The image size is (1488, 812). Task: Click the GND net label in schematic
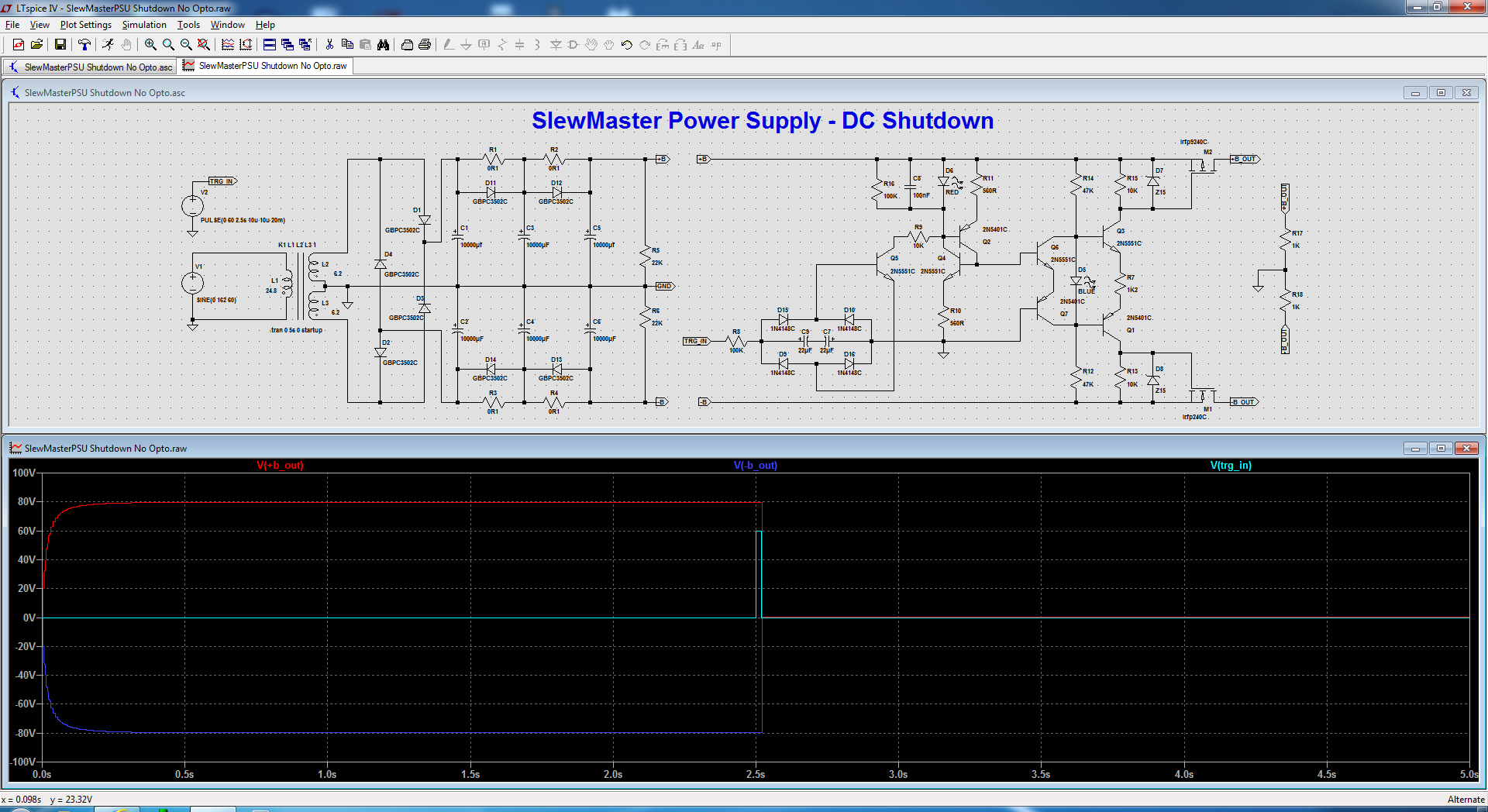click(x=665, y=287)
